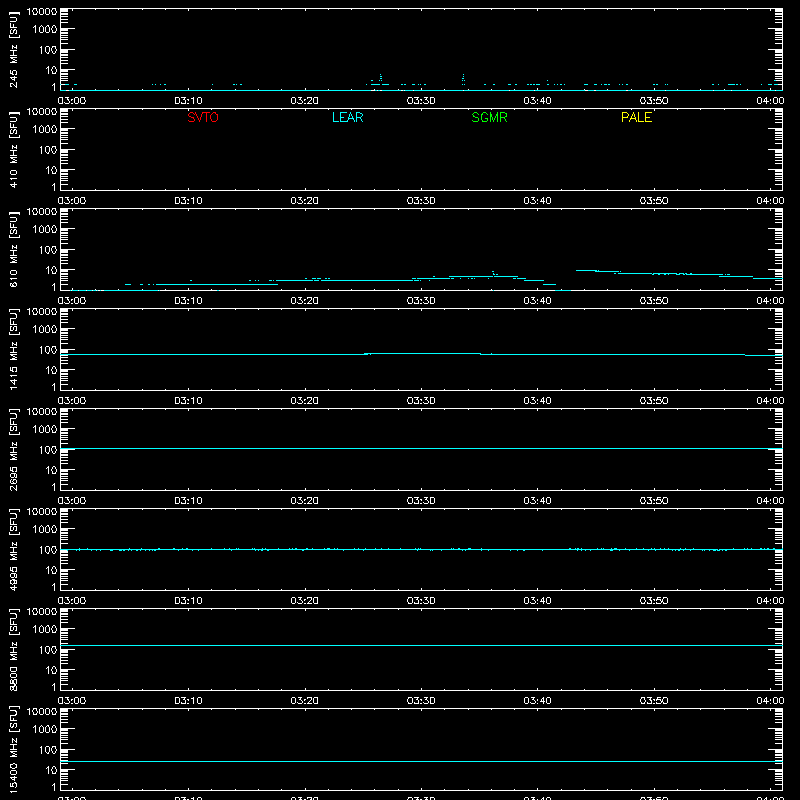Click the 610 MHz [SFU] axis title

coord(13,250)
